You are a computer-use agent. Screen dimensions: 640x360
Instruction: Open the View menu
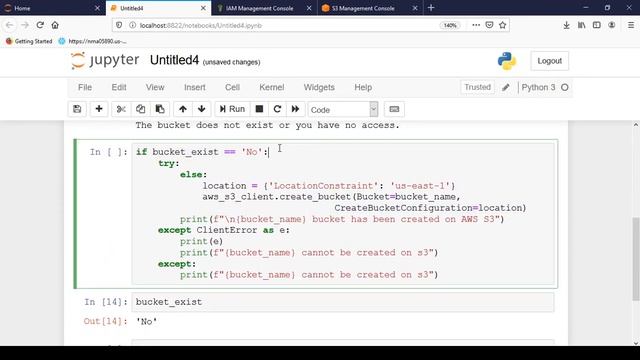coord(155,87)
